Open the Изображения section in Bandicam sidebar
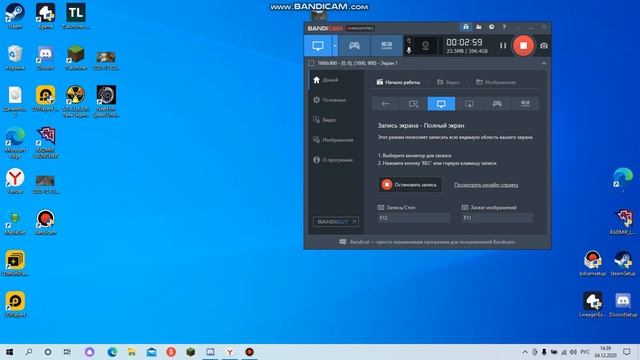The height and width of the screenshot is (360, 640). click(333, 140)
